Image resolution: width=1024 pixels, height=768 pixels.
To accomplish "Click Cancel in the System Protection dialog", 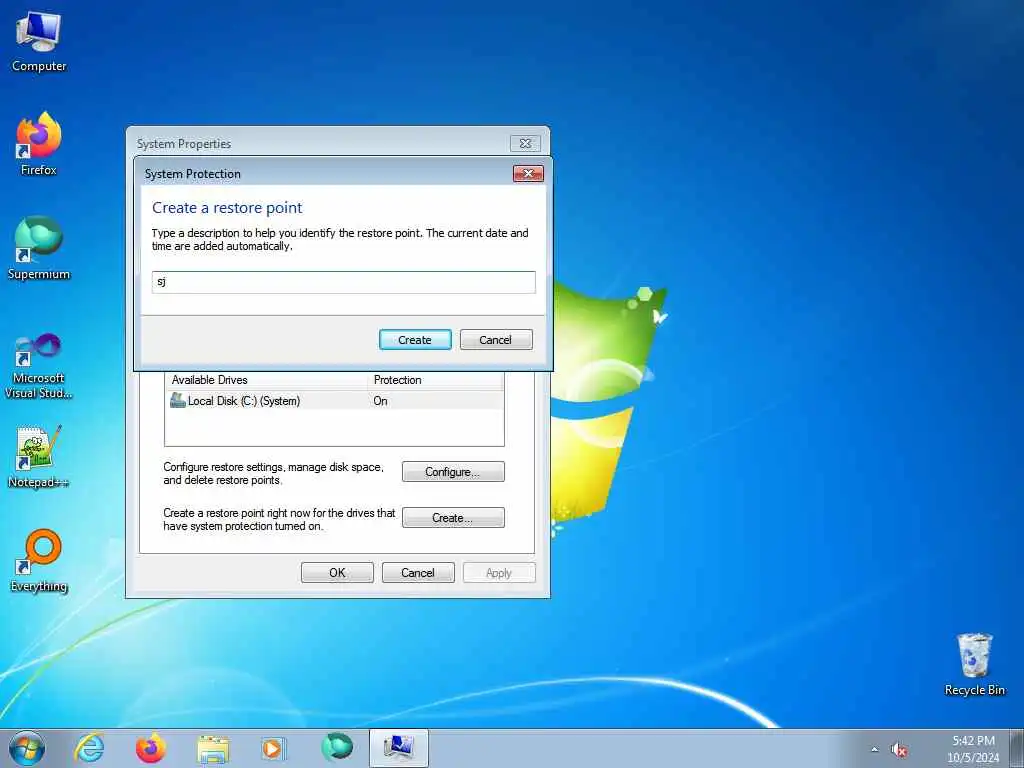I will (x=496, y=340).
